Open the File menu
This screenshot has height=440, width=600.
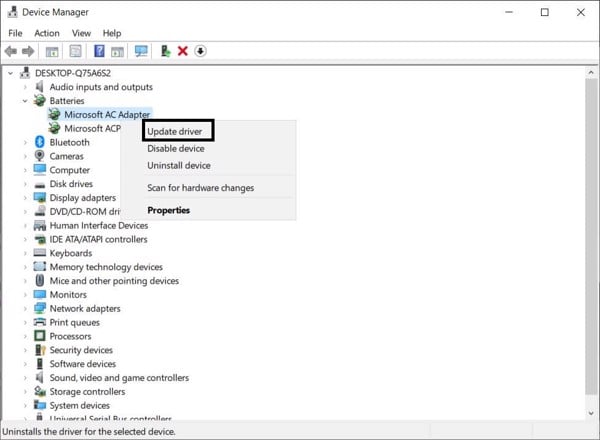point(15,33)
